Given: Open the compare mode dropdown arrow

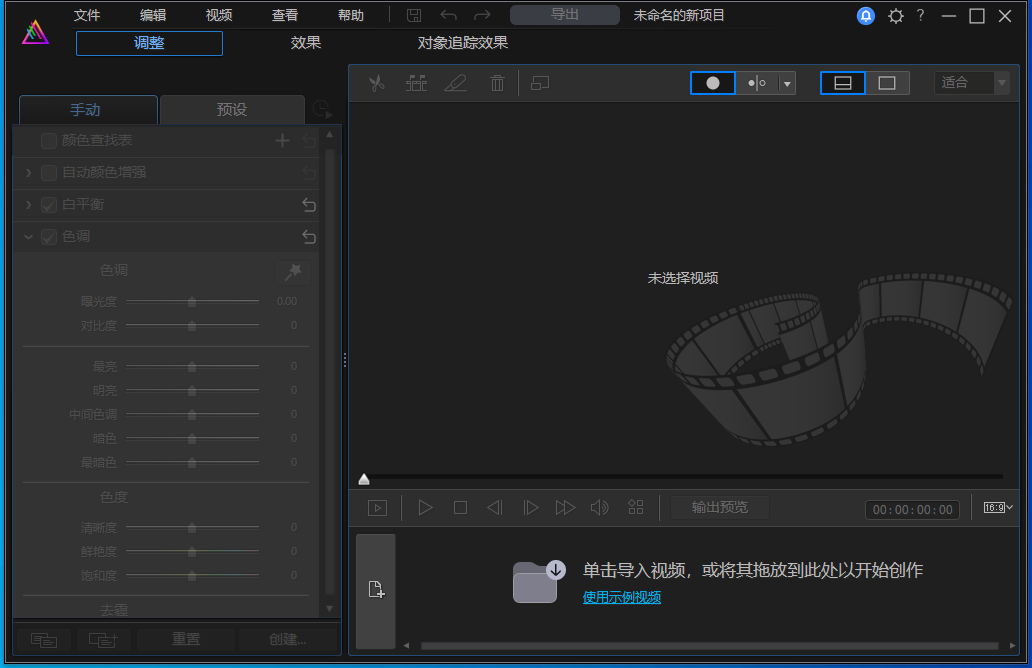Looking at the screenshot, I should [787, 84].
